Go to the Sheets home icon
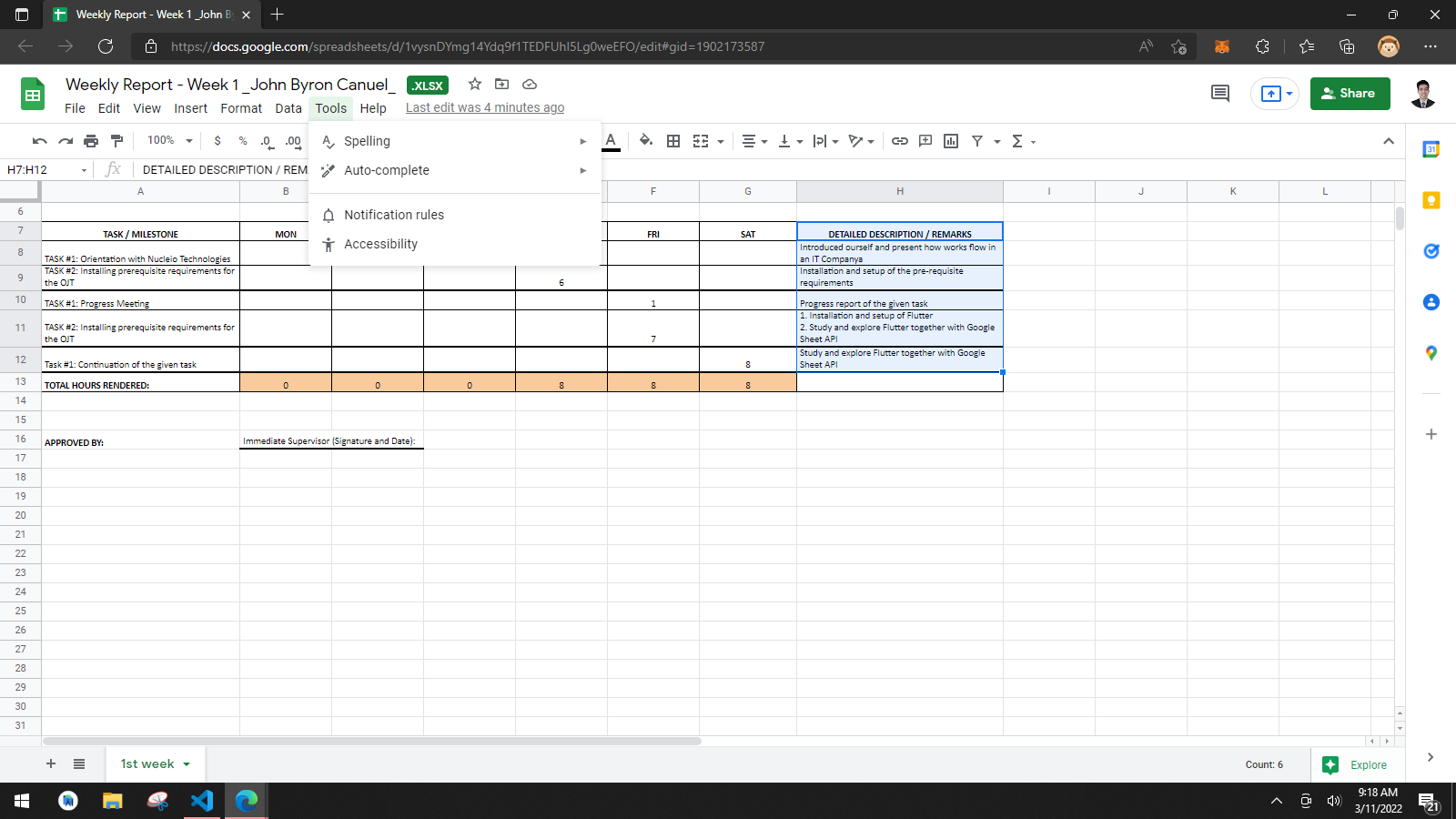 click(33, 94)
